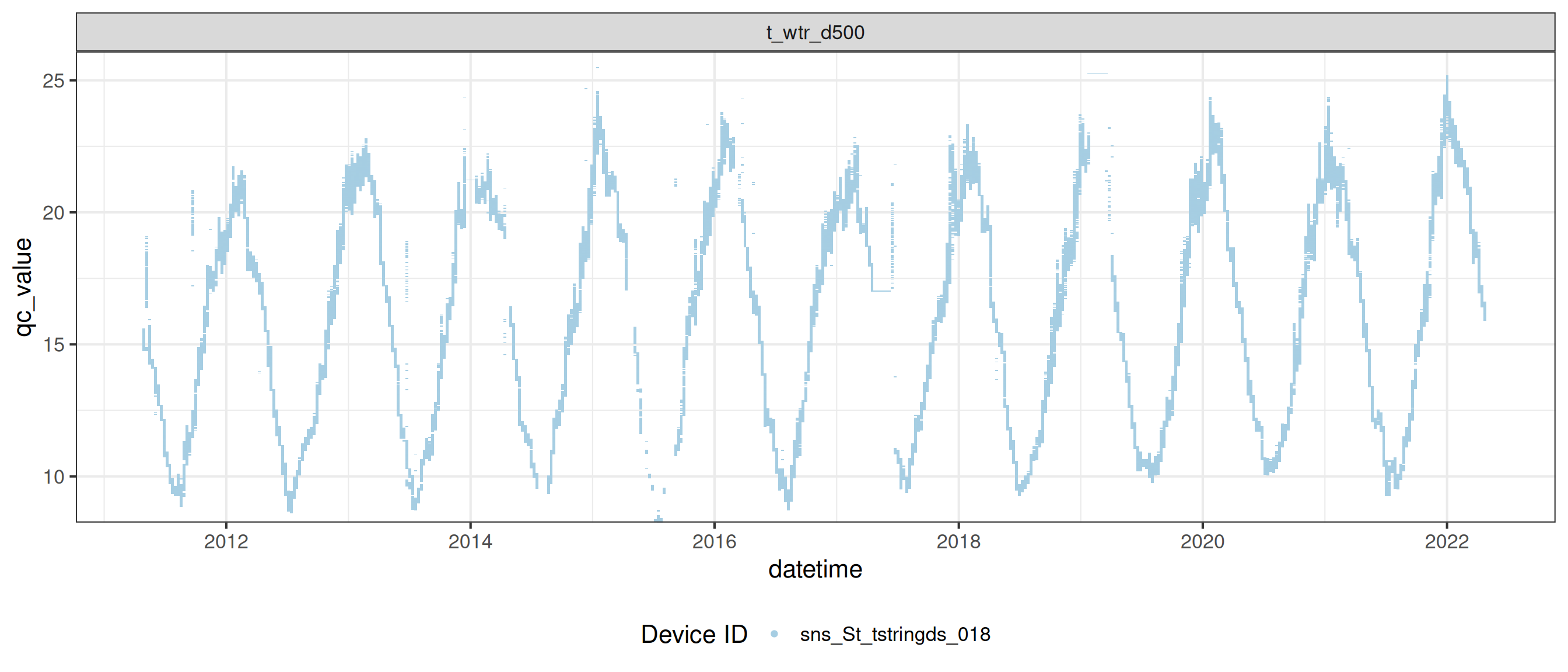The width and height of the screenshot is (1568, 672).
Task: Click the highest data peak at early 2022
Action: 1447,78
